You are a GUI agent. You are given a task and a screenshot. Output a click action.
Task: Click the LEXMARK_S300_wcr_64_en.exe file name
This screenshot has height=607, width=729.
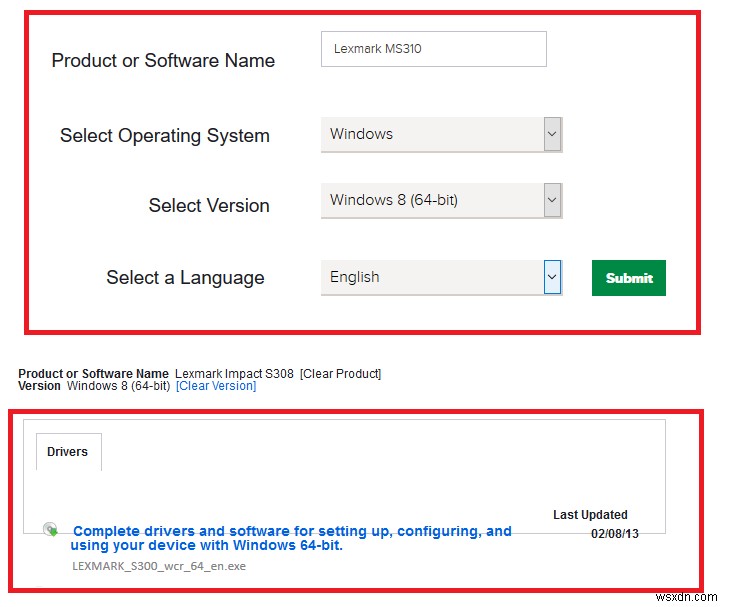(159, 566)
